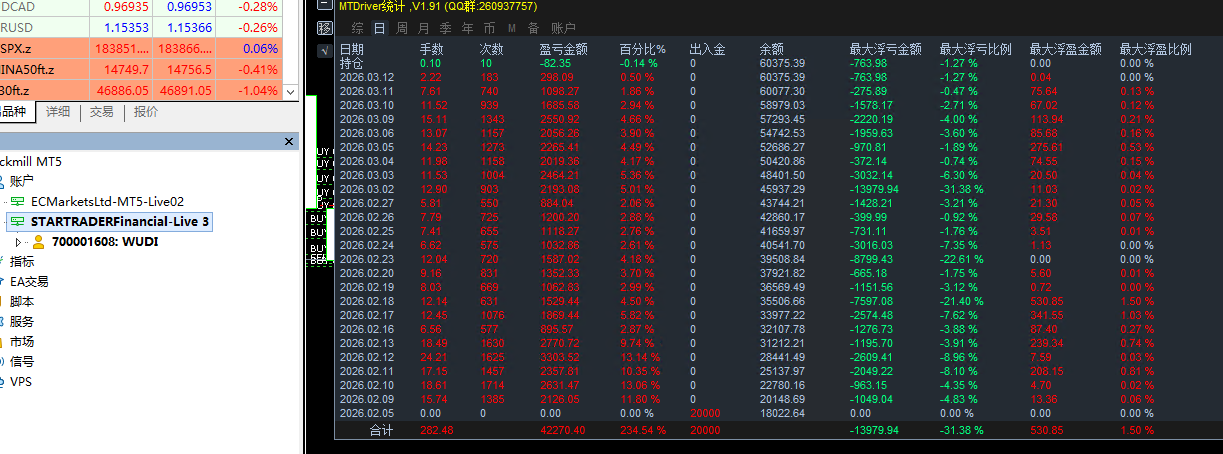Viewport: 1223px width, 454px height.
Task: Click the 最大浮盈比例 column header
Action: coord(1156,49)
